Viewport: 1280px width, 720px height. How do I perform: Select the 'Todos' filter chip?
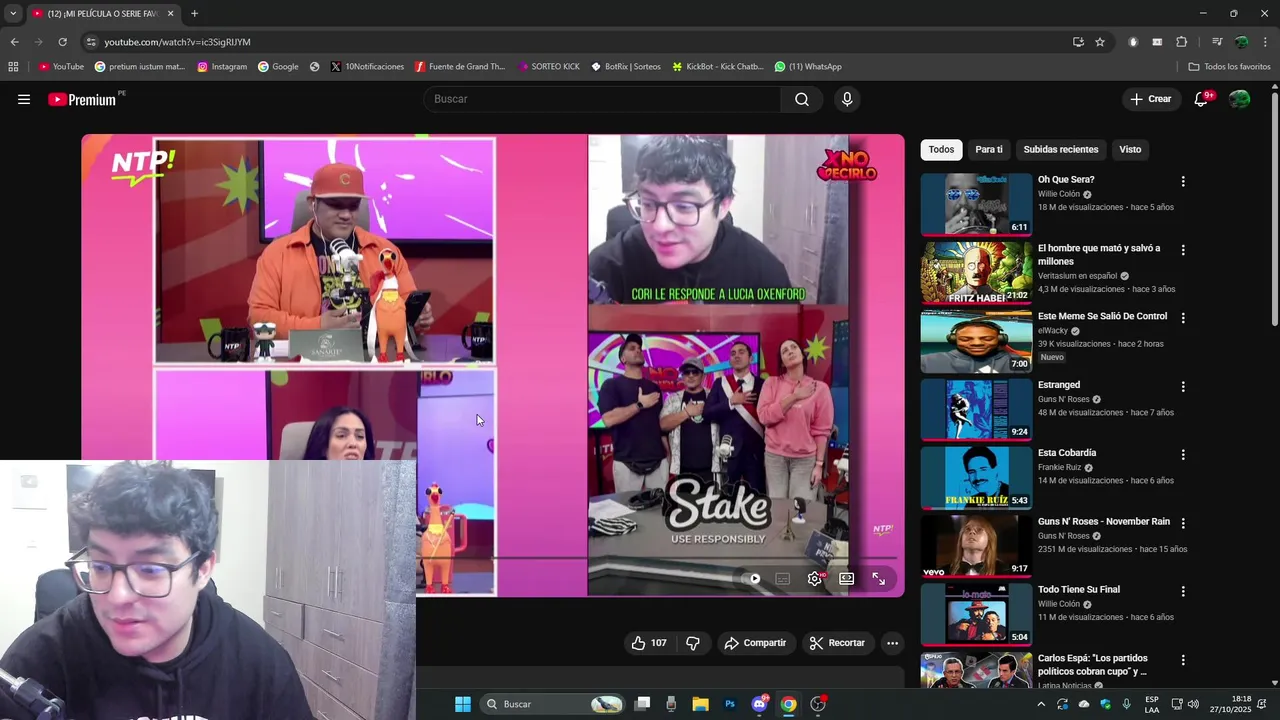pyautogui.click(x=941, y=149)
